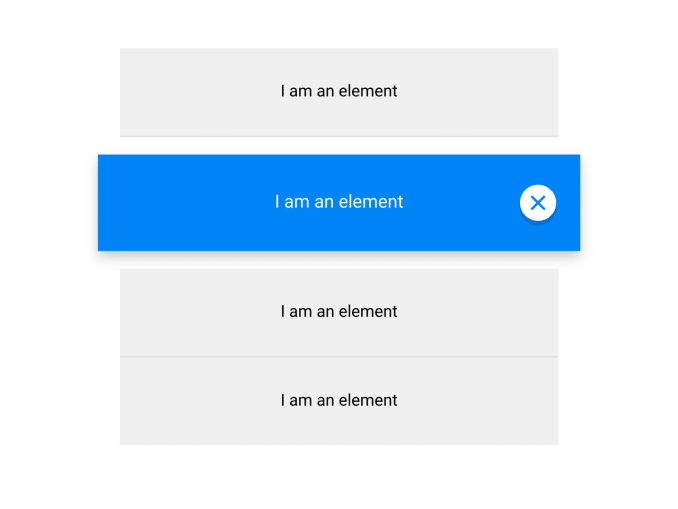Click the right side of the top gray element
Image resolution: width=678 pixels, height=509 pixels.
coord(500,91)
